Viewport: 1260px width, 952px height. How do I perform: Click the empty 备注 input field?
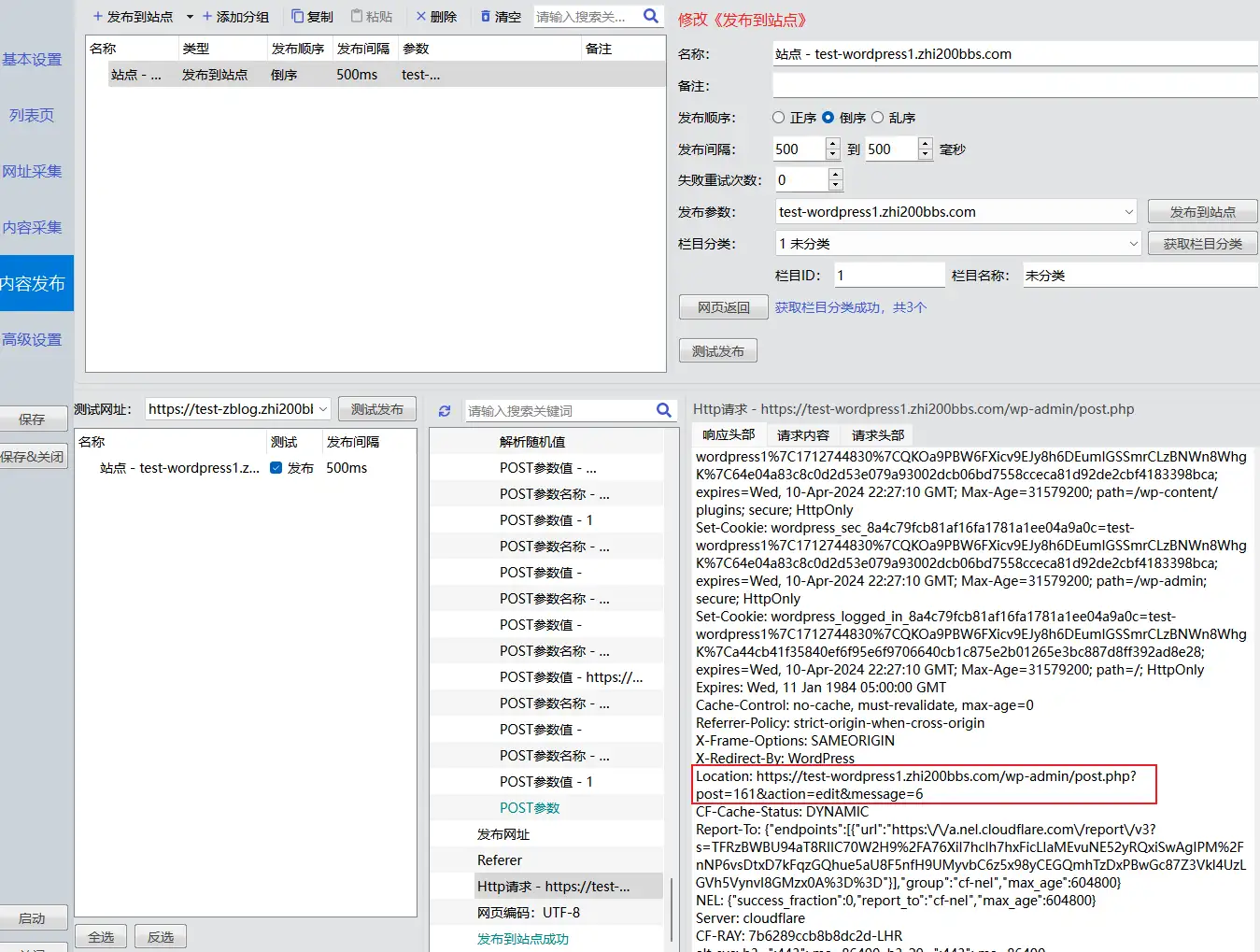tap(1015, 86)
